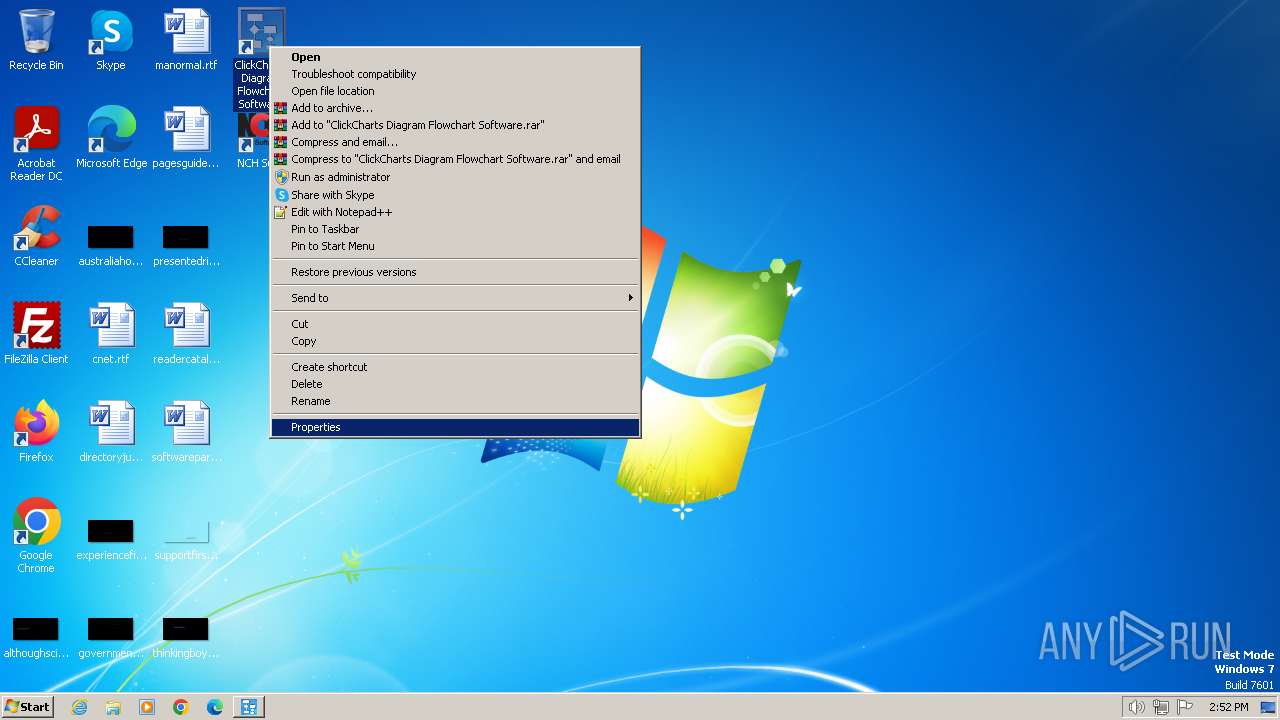Switch to ClickCharts taskbar button
This screenshot has width=1280, height=720.
tap(249, 707)
